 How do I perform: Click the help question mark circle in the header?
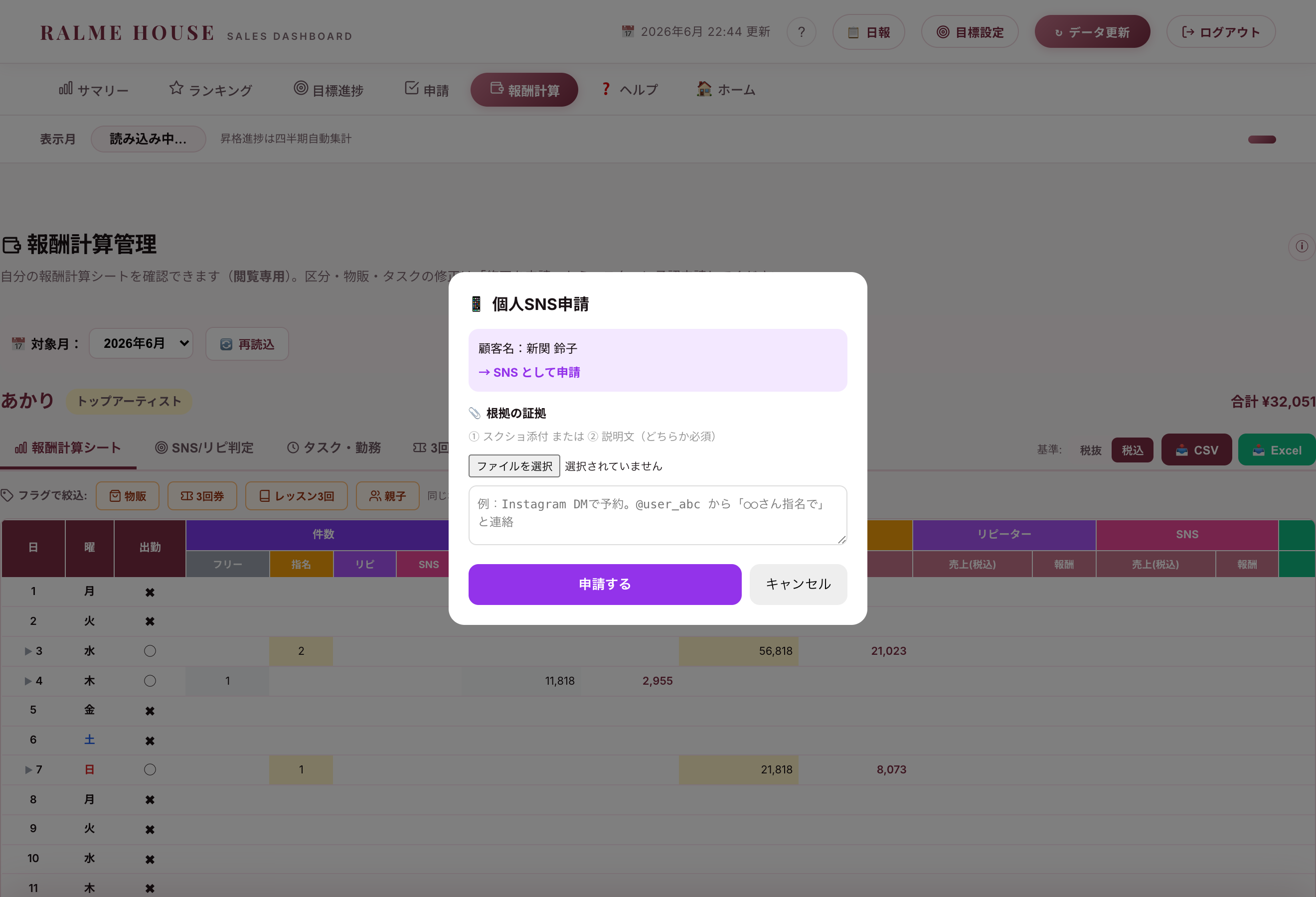click(x=801, y=32)
